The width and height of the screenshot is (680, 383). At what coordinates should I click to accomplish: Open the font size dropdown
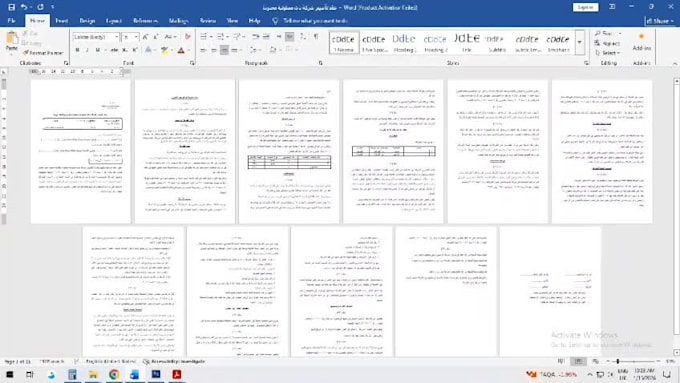(136, 37)
